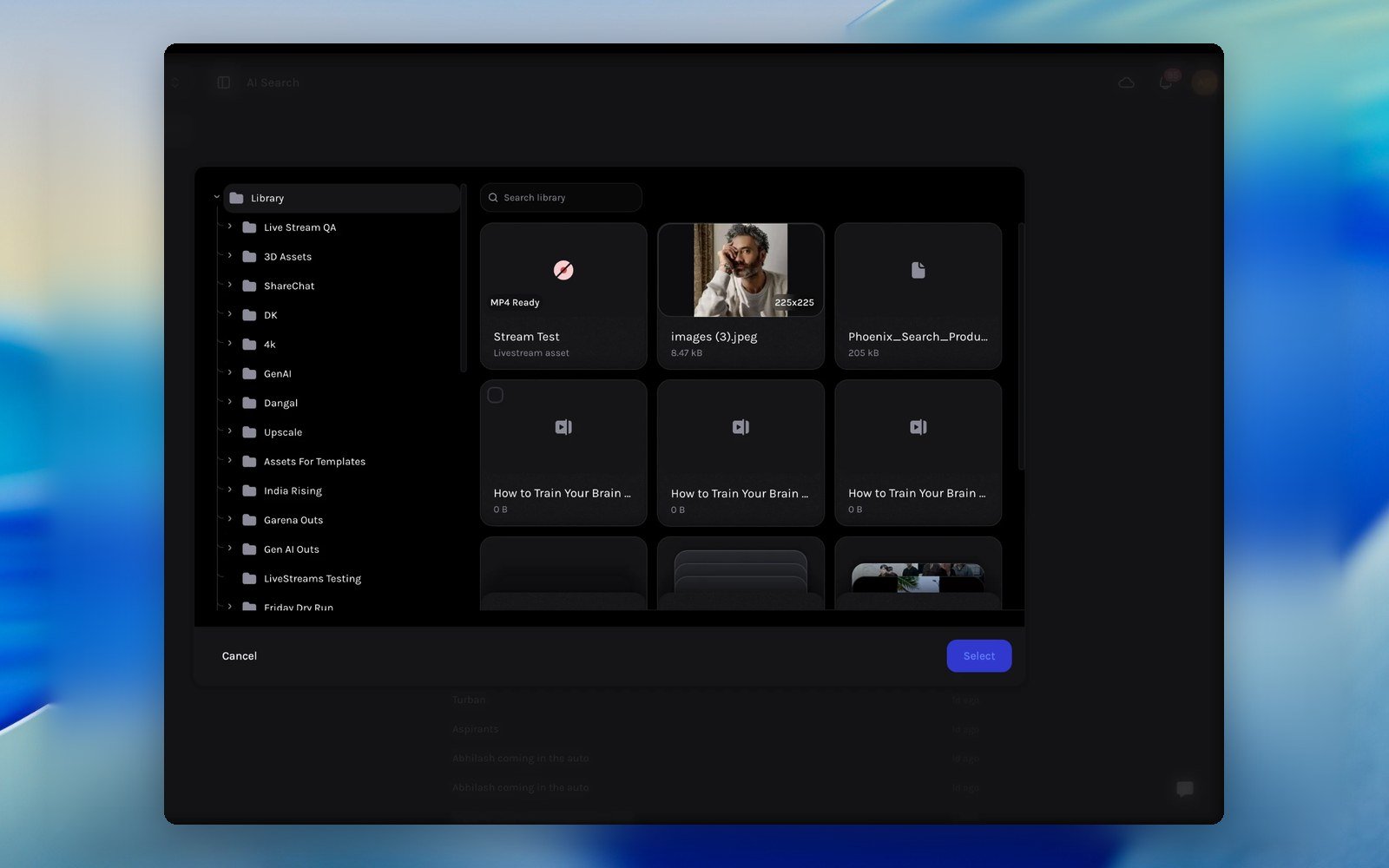Click "Turban" in the background list
The image size is (1389, 868).
coord(469,700)
